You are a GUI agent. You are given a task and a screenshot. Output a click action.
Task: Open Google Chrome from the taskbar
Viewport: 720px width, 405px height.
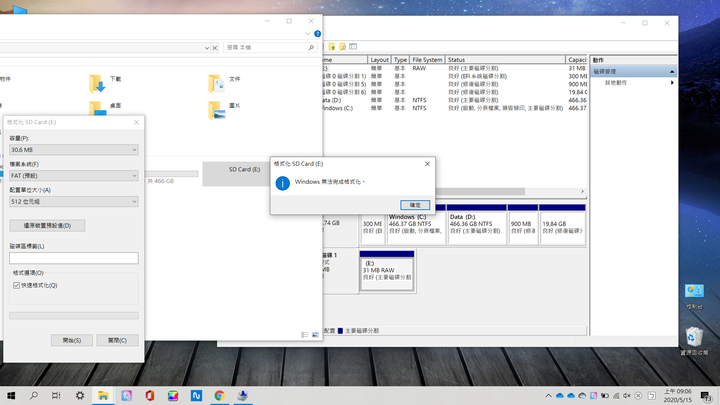tap(219, 395)
